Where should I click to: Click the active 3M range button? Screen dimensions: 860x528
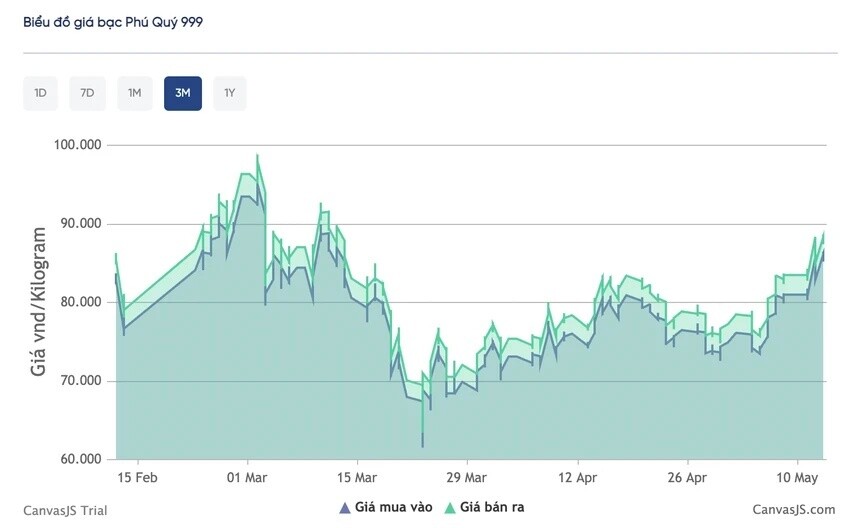pyautogui.click(x=183, y=93)
